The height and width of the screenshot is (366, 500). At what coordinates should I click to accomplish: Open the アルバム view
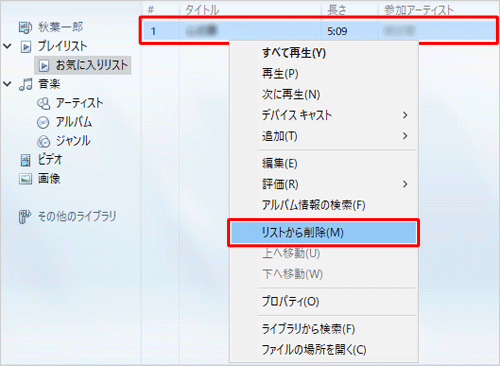[x=74, y=122]
